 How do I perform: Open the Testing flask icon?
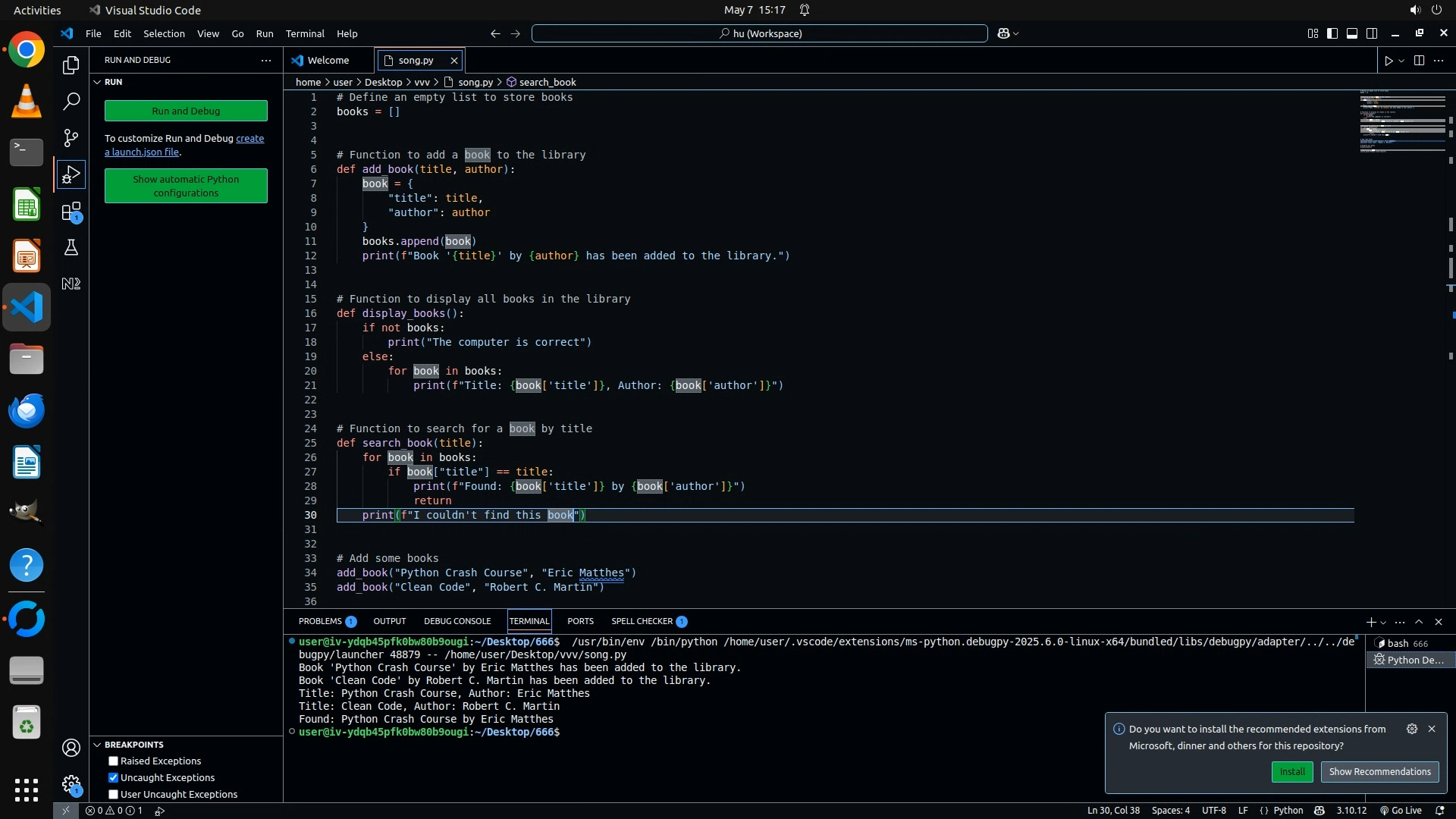[x=71, y=248]
